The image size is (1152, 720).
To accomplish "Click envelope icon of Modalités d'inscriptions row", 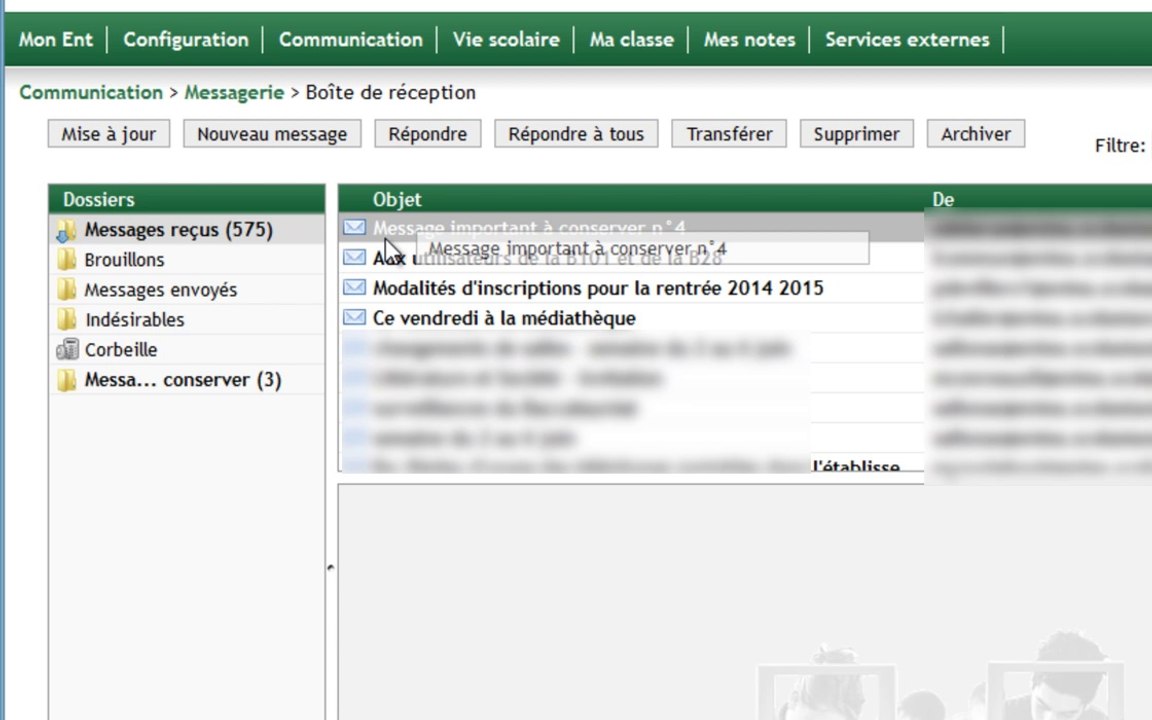I will click(x=354, y=287).
